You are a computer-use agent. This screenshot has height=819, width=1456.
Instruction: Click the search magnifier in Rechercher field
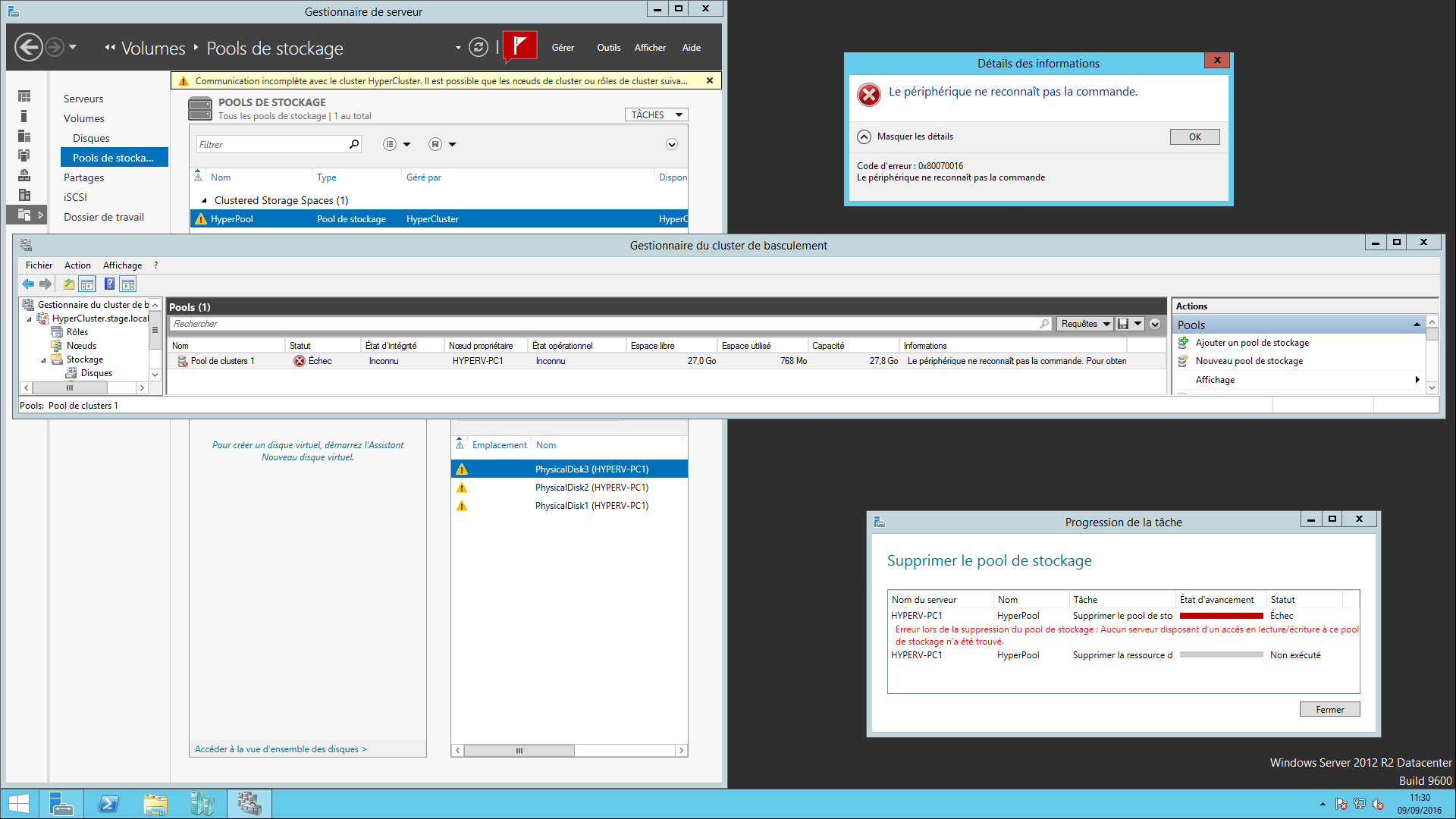pos(1044,324)
